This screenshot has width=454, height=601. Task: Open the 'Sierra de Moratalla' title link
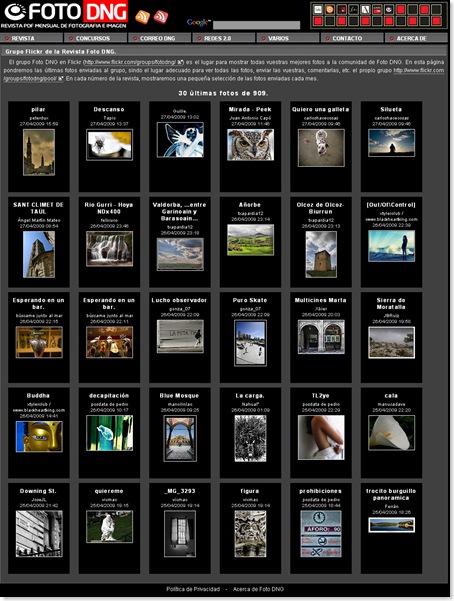tap(391, 304)
